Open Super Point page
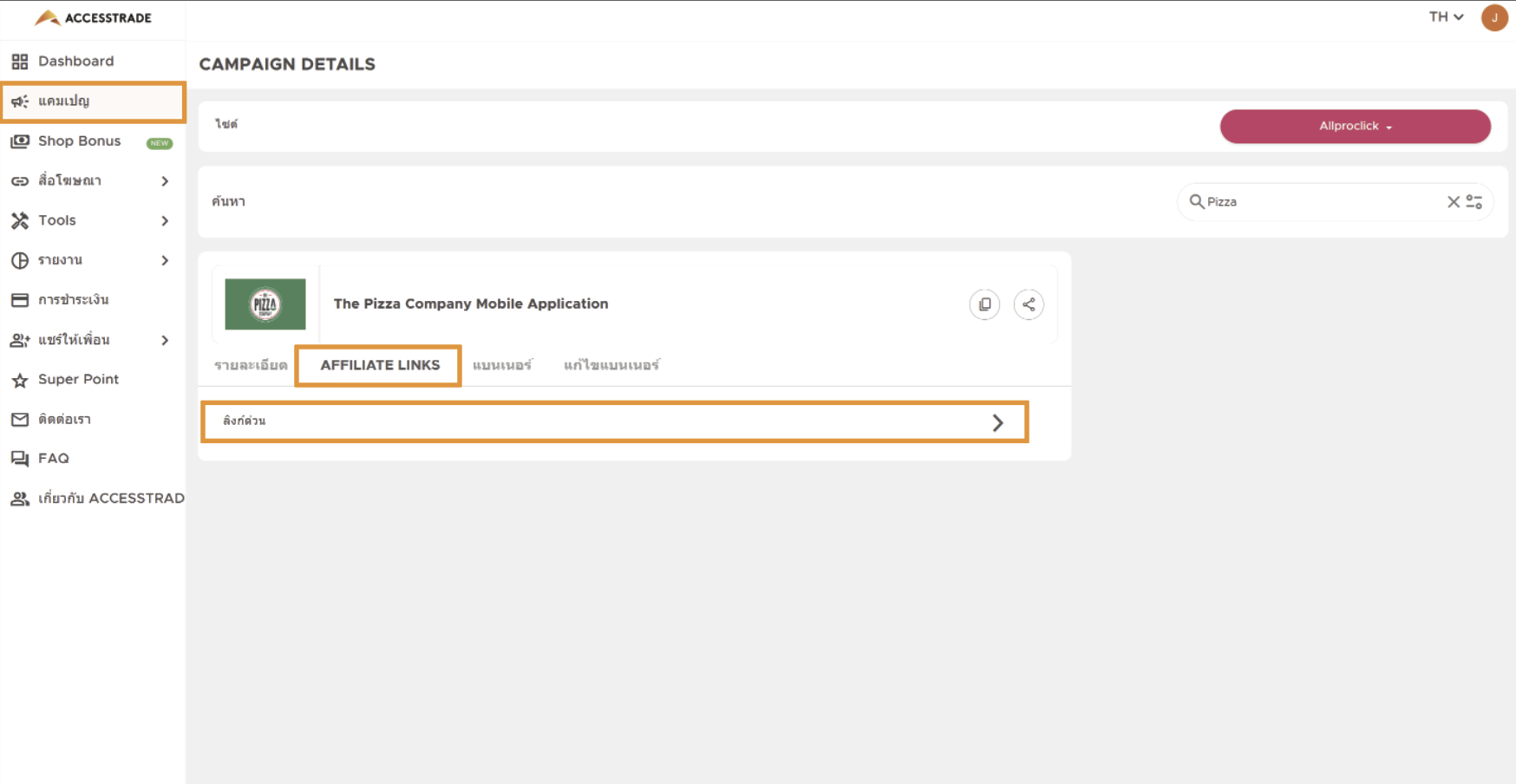 (93, 380)
